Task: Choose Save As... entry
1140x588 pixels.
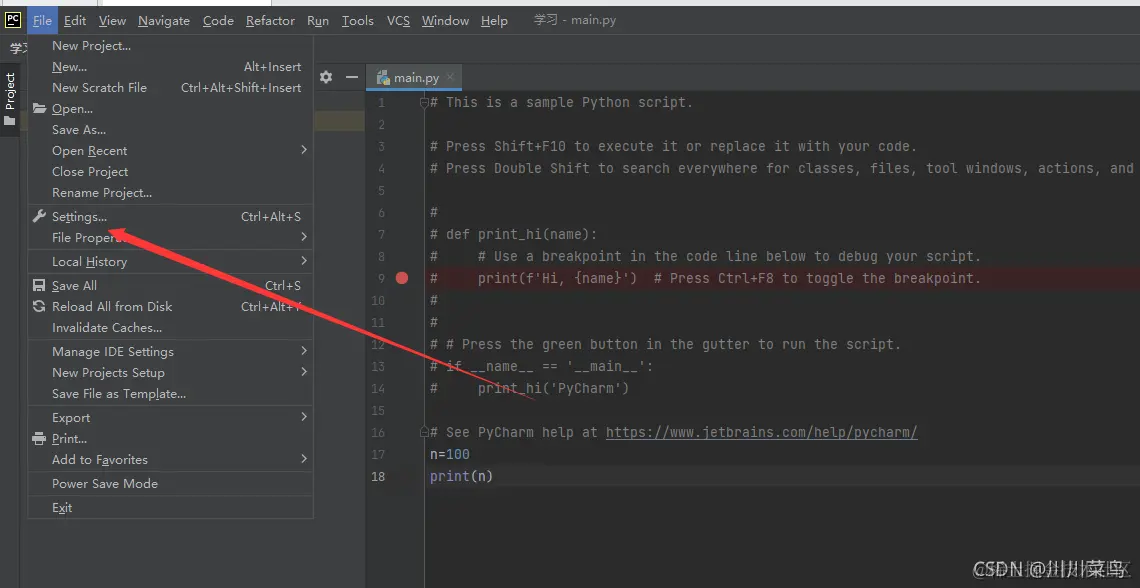Action: [x=170, y=130]
